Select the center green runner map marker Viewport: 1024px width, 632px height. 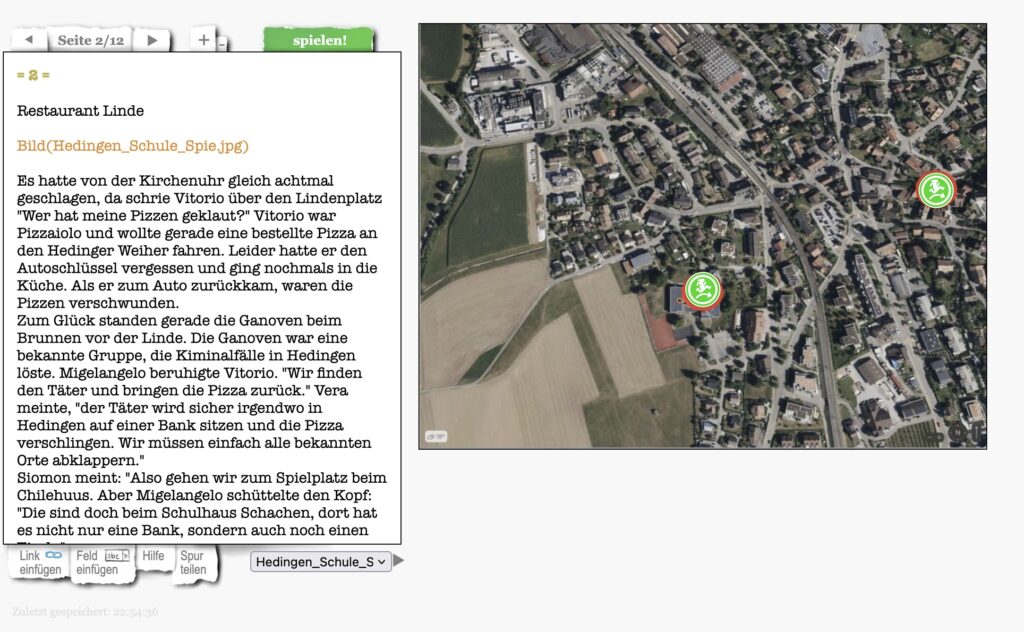[703, 290]
